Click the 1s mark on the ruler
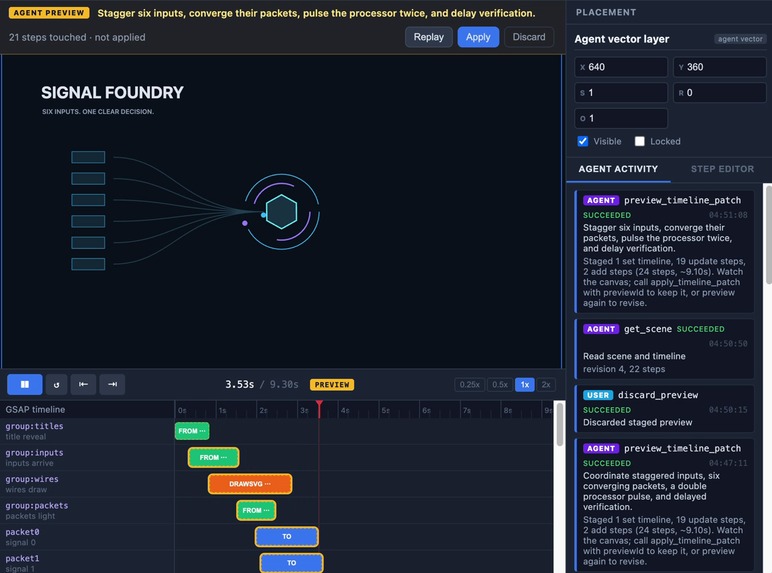 coord(223,410)
